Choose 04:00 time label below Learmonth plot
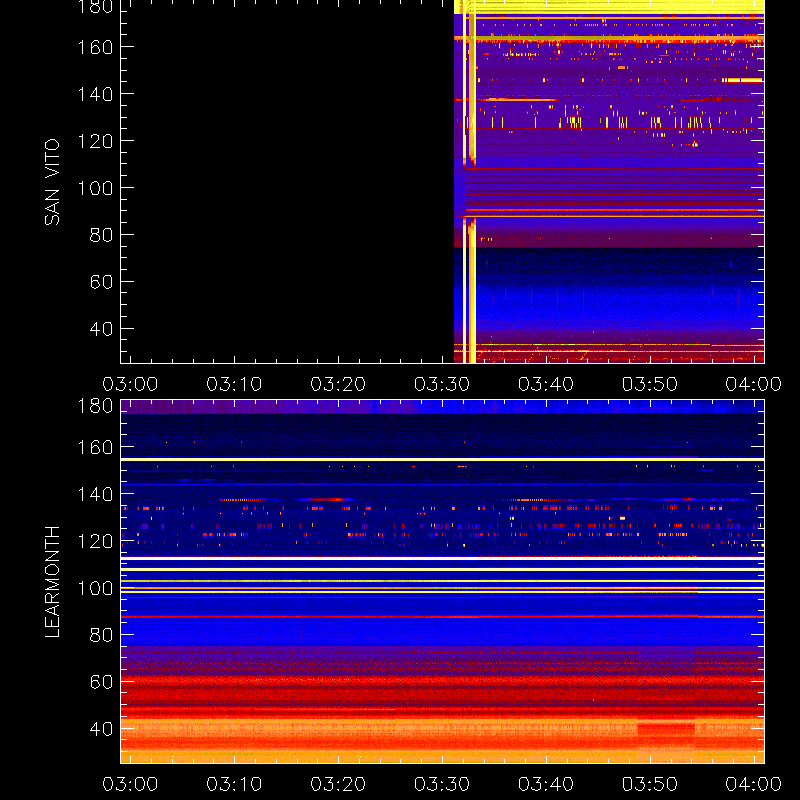This screenshot has height=800, width=800. click(x=754, y=784)
